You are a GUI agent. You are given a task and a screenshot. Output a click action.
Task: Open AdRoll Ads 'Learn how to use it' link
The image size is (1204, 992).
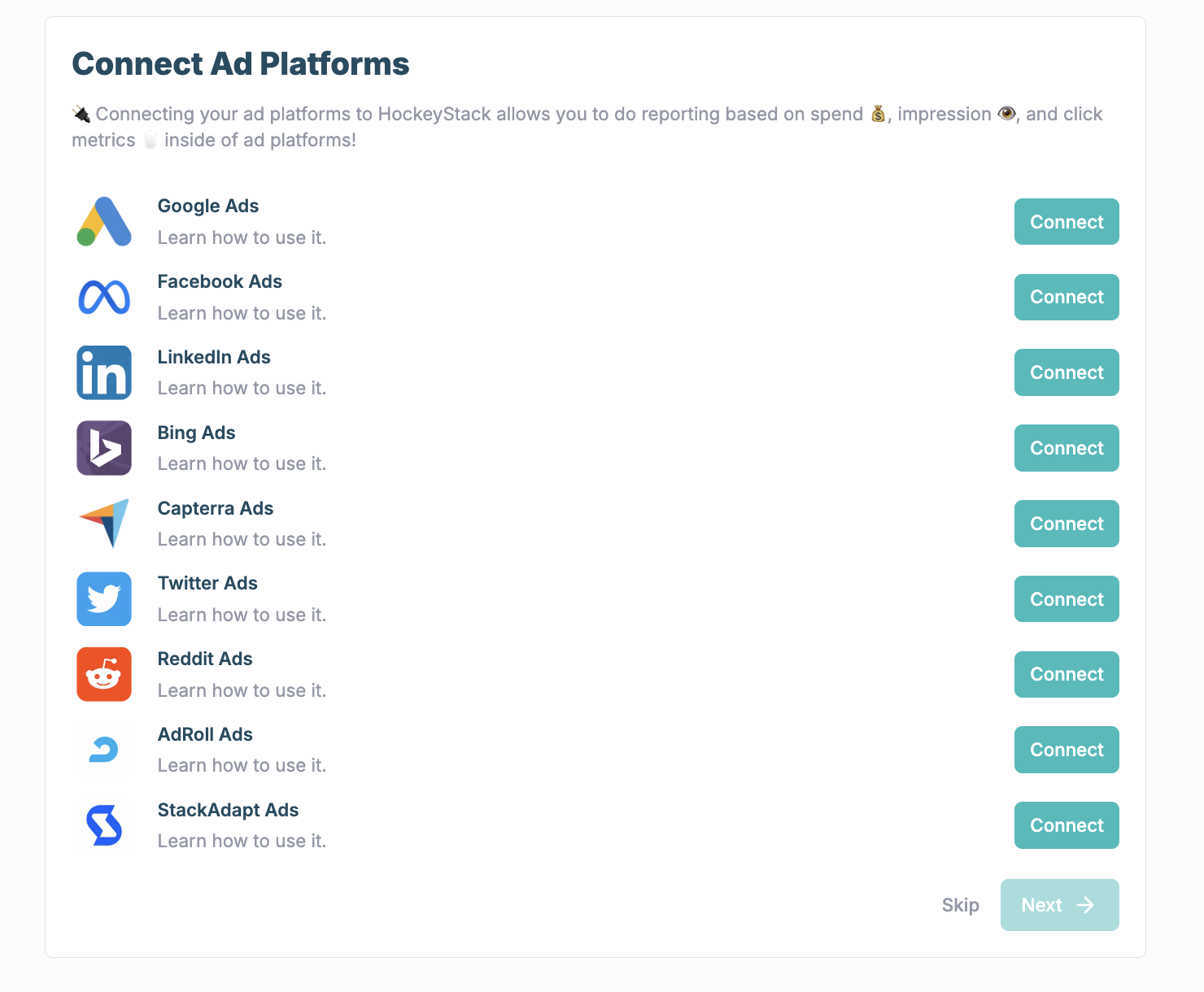[x=242, y=766]
